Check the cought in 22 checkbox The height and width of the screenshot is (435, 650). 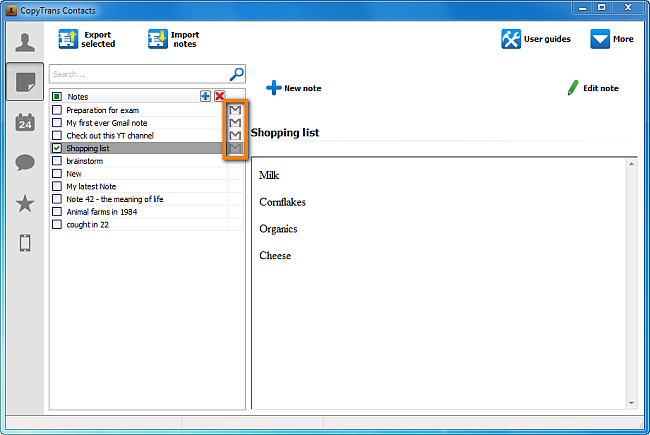tap(57, 224)
